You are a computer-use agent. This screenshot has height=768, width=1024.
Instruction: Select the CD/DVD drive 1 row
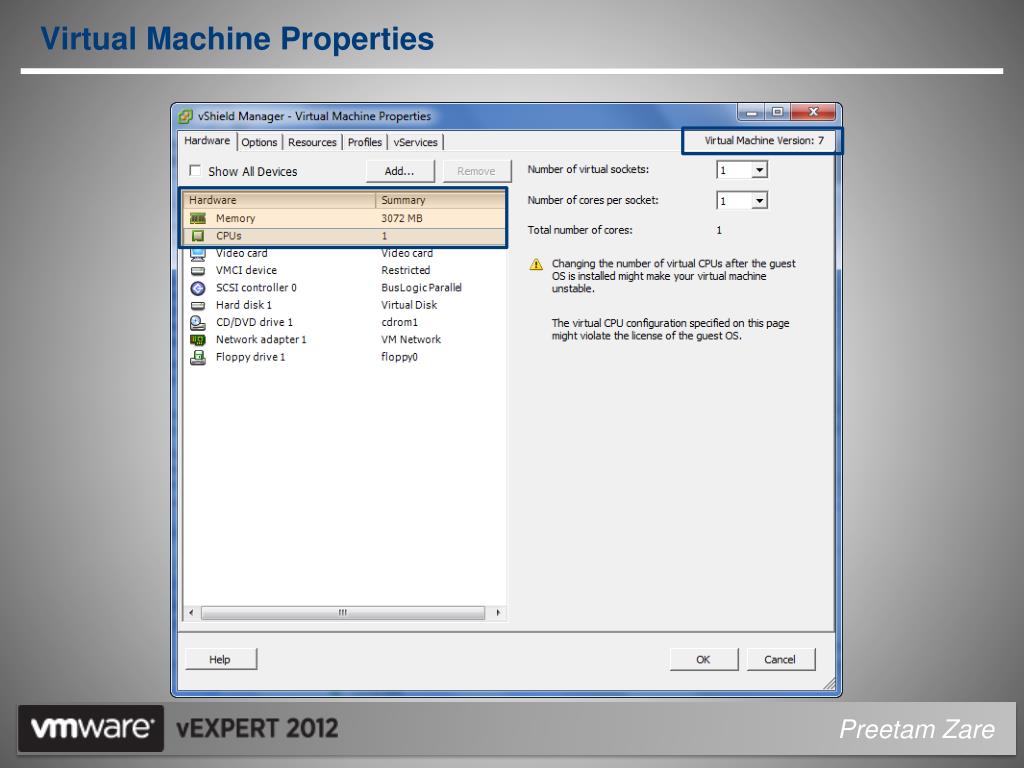345,323
